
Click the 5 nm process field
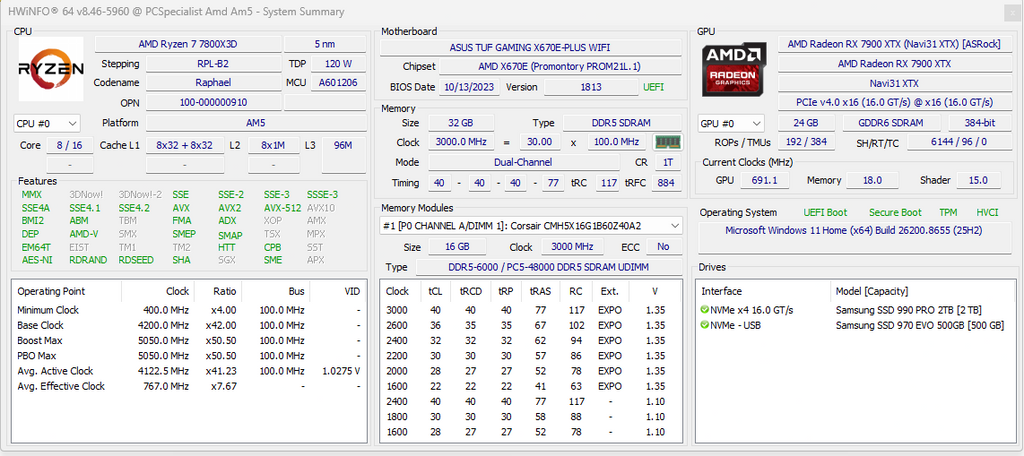pyautogui.click(x=325, y=44)
